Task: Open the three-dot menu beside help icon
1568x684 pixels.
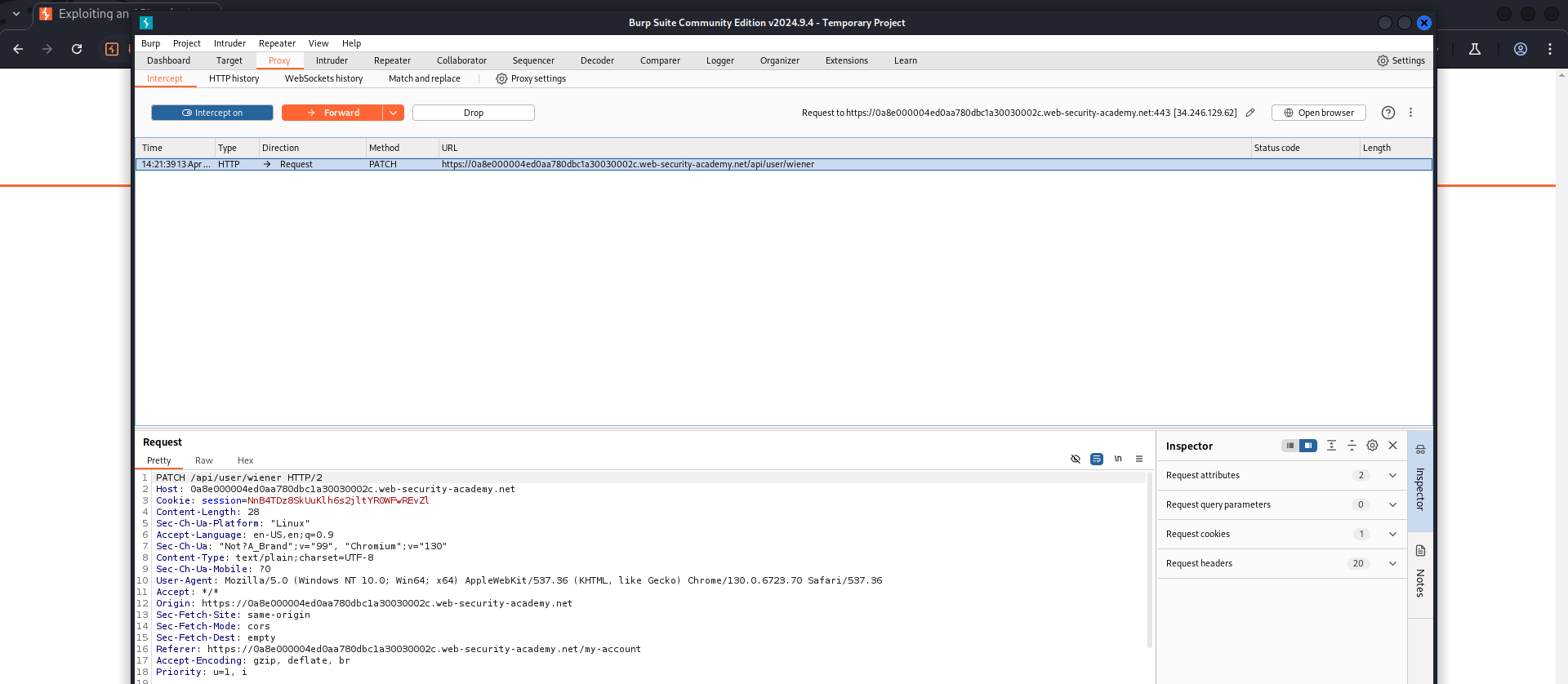Action: pos(1410,113)
